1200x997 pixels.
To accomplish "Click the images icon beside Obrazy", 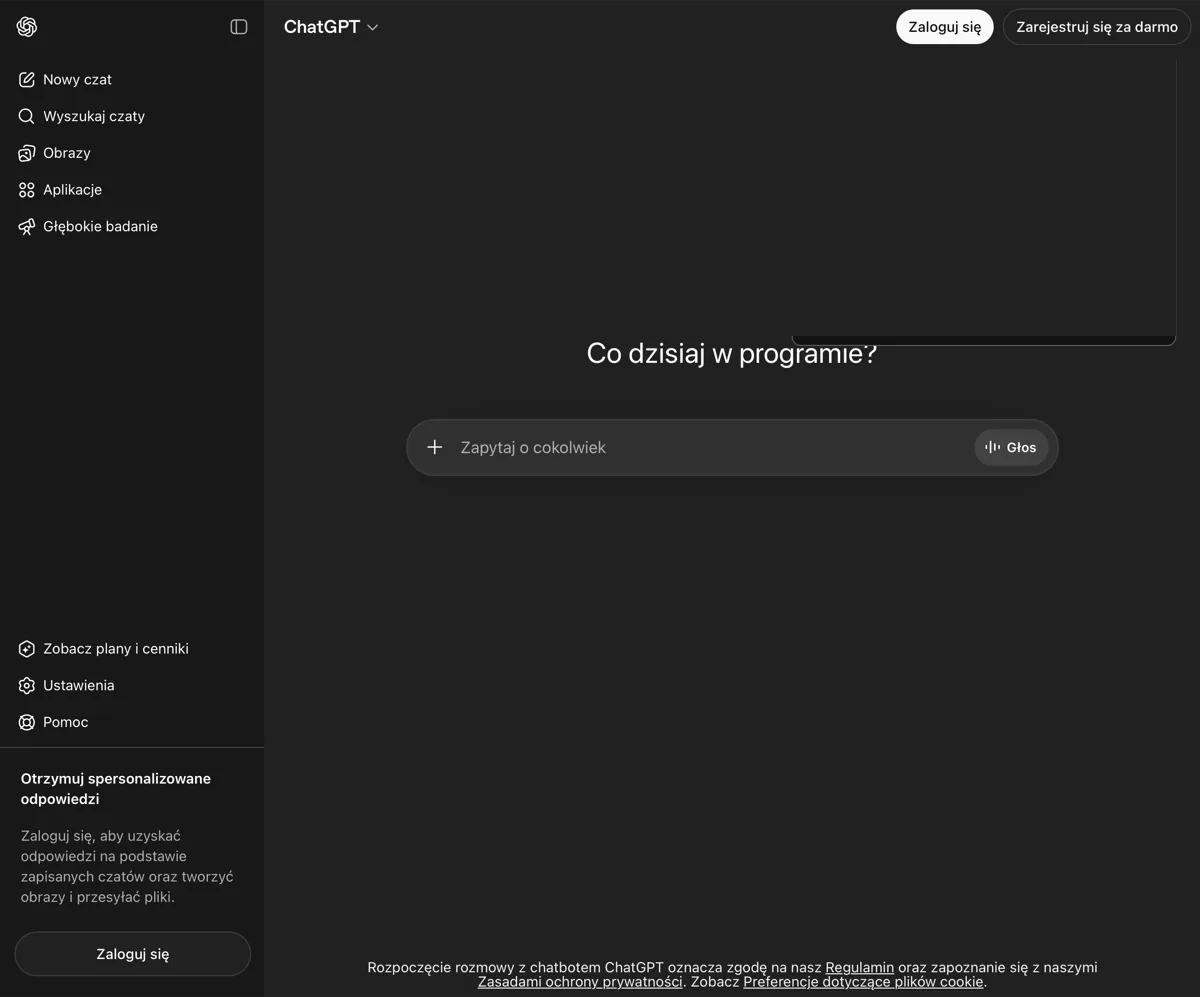I will coord(27,153).
